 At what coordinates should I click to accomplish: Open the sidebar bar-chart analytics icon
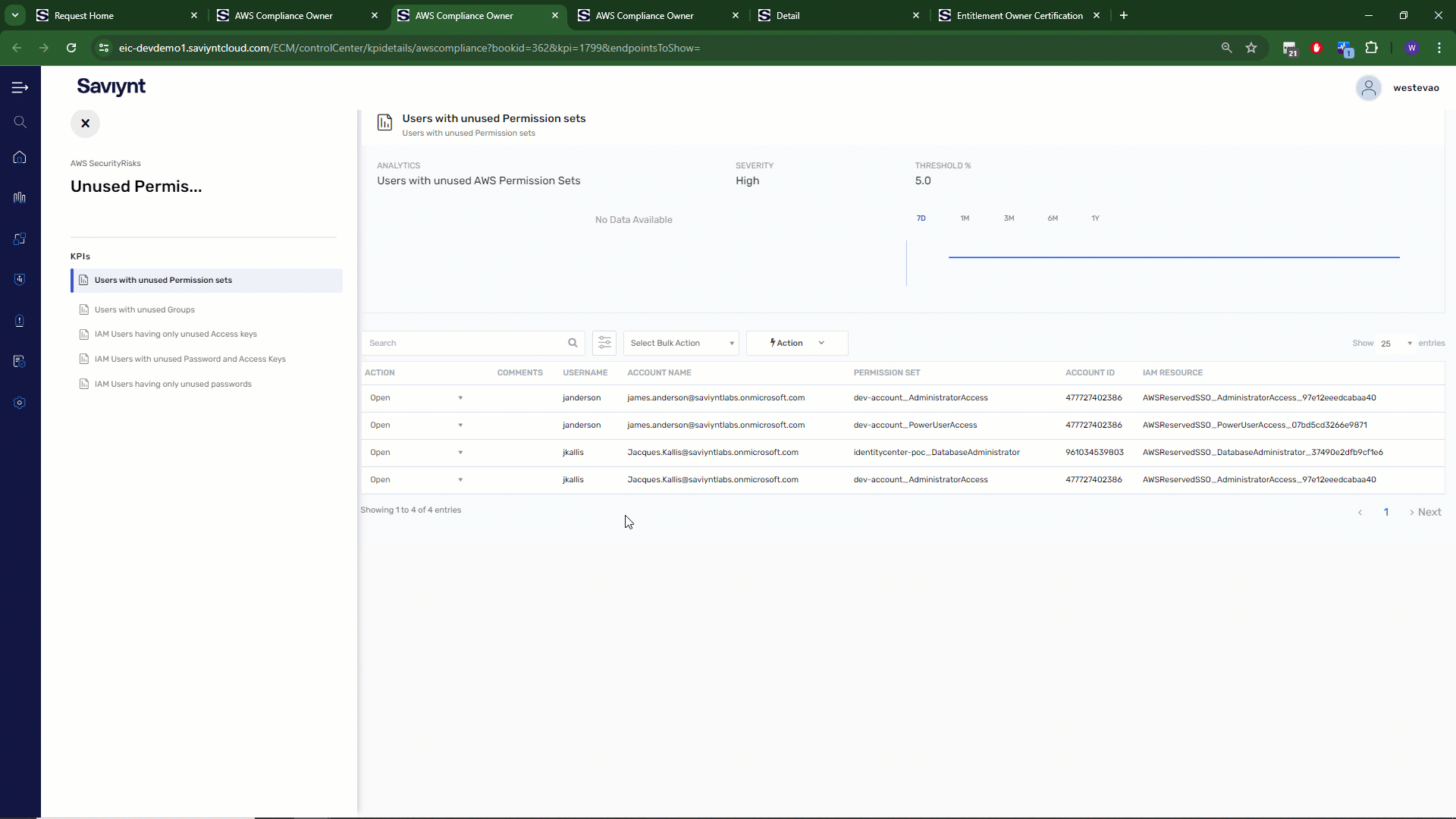click(x=20, y=197)
